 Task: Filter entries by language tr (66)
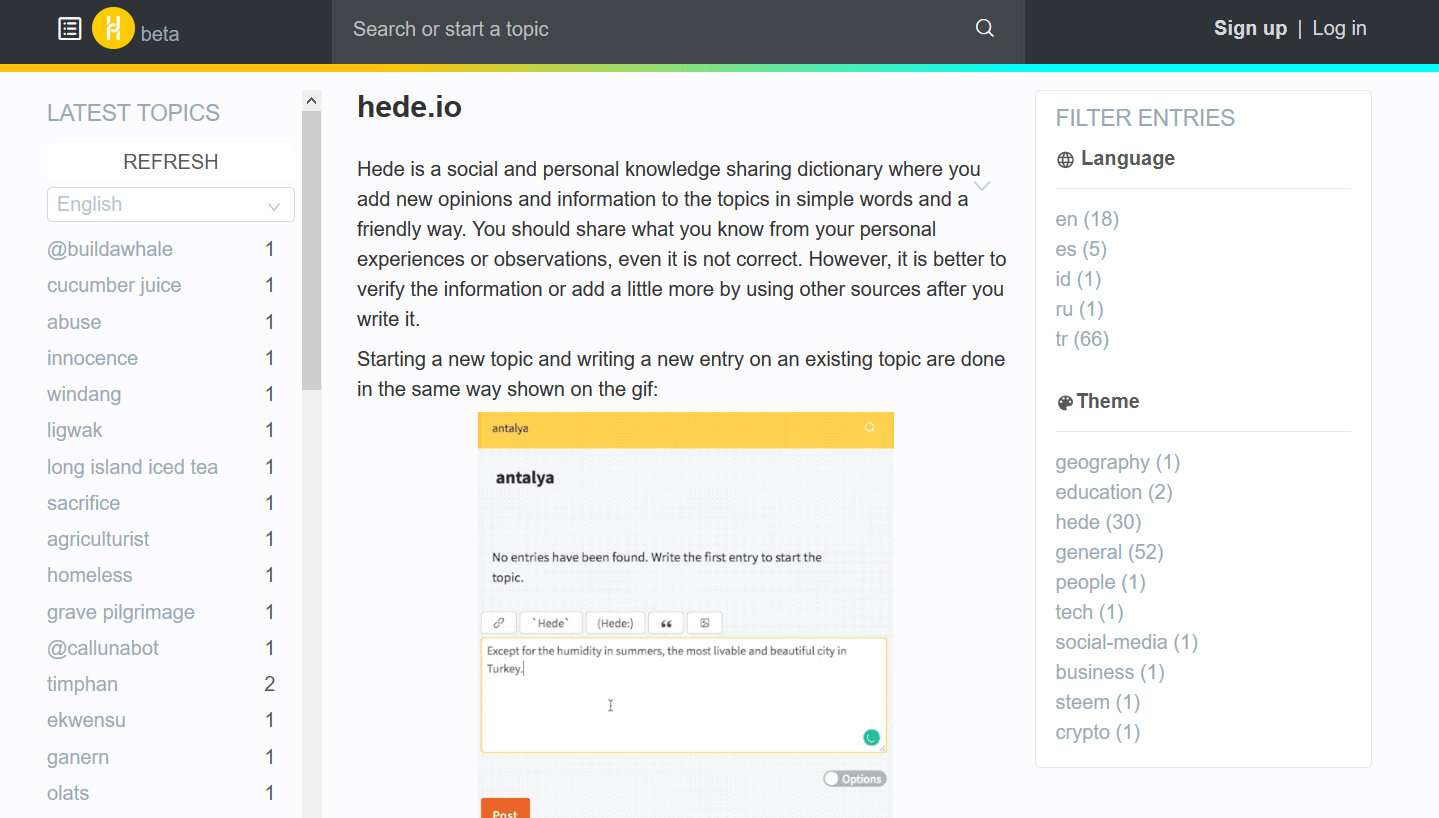click(x=1082, y=339)
